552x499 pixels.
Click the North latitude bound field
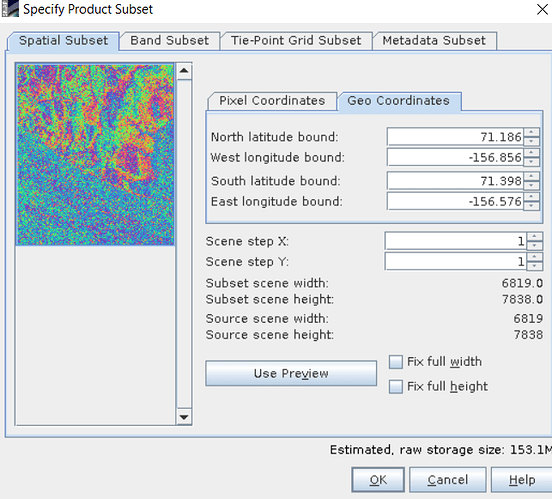tap(455, 137)
